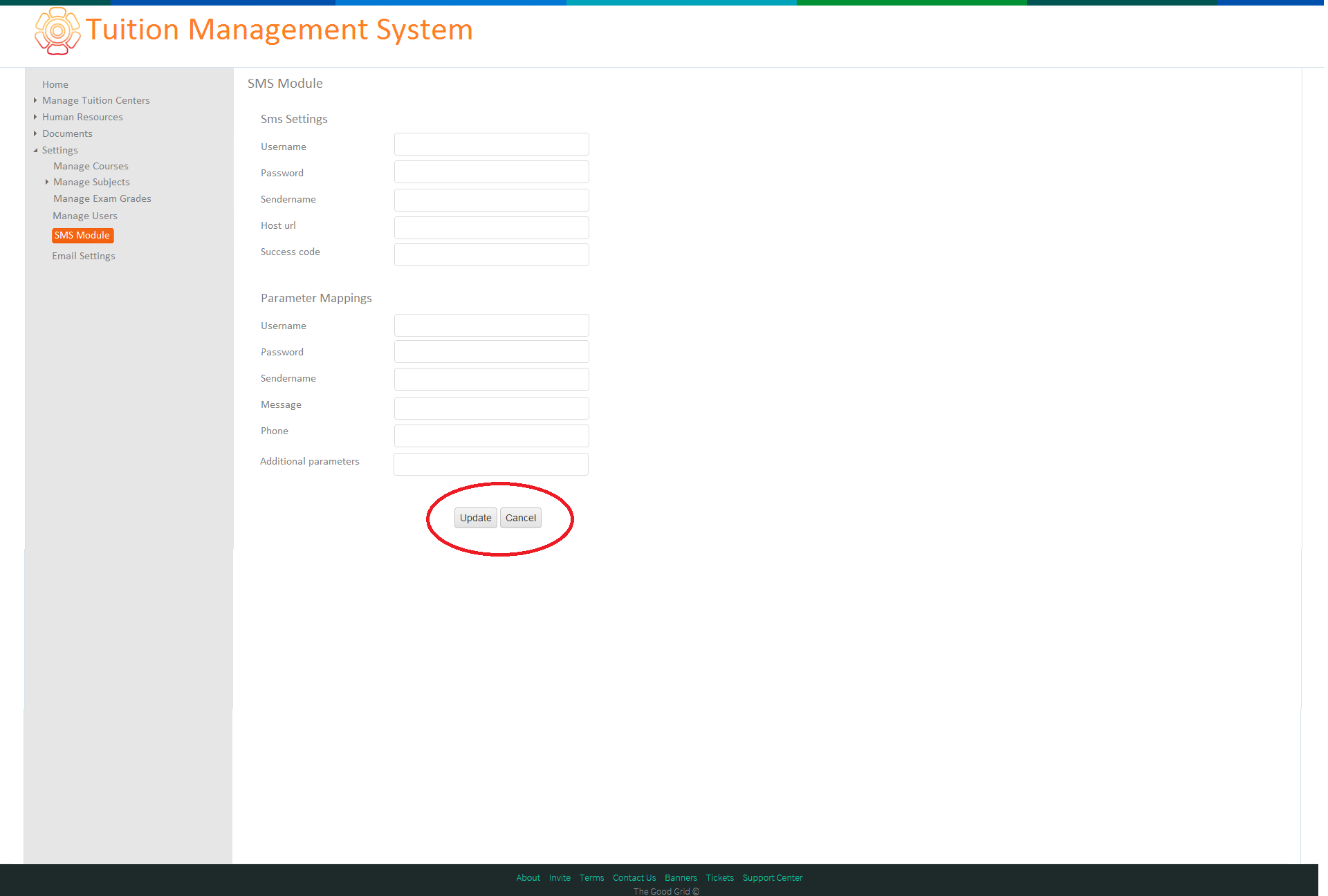
Task: Focus Sms Settings Sendername field
Action: [492, 200]
